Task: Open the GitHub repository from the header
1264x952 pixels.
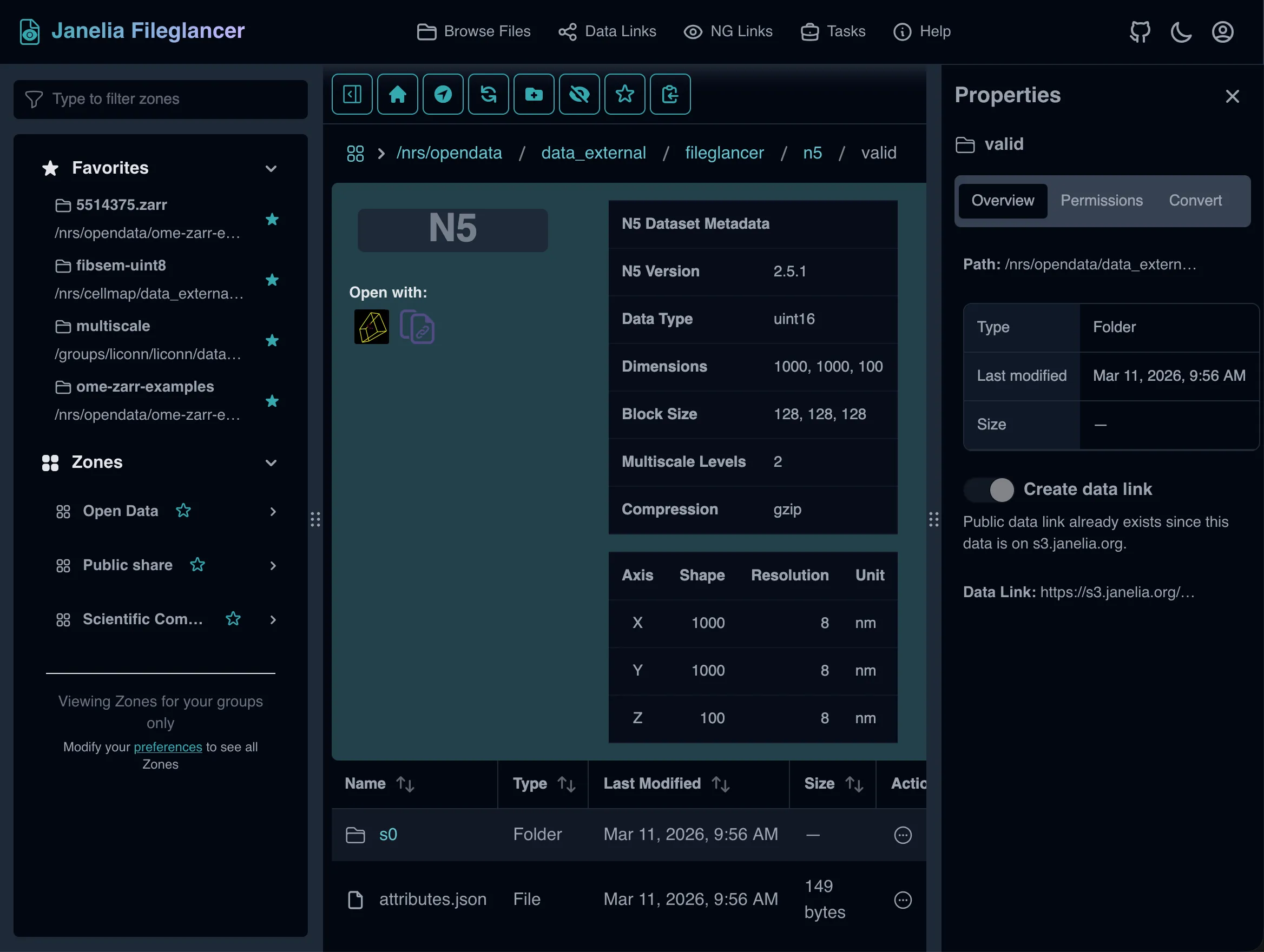Action: coord(1140,31)
